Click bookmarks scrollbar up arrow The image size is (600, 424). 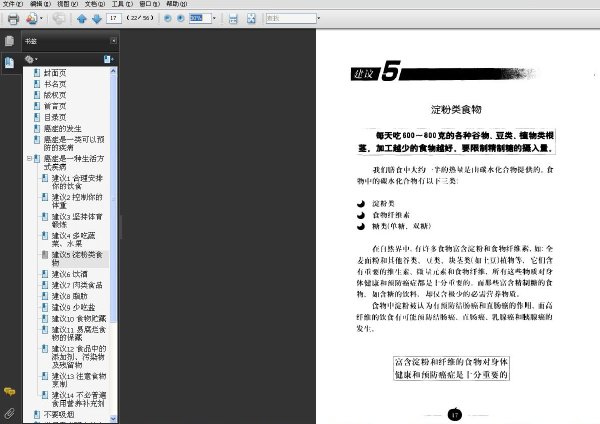point(113,71)
